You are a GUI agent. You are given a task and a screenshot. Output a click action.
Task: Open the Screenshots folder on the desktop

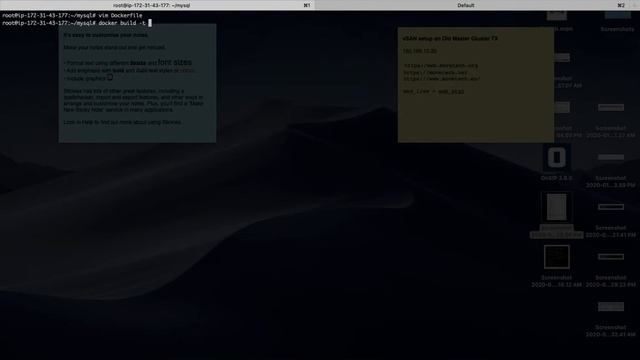pos(618,20)
